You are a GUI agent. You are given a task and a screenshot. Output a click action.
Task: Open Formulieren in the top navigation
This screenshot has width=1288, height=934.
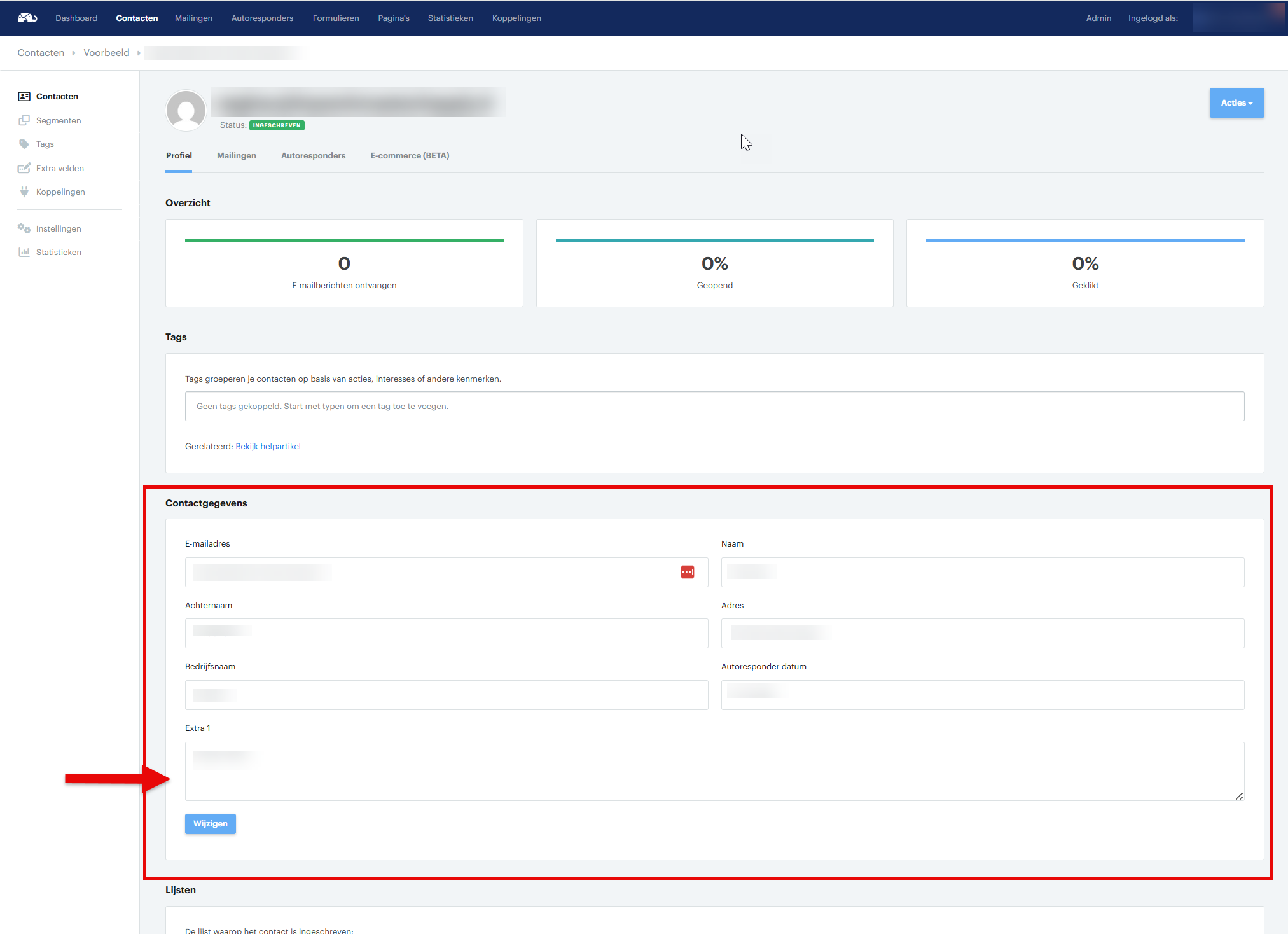pos(335,18)
